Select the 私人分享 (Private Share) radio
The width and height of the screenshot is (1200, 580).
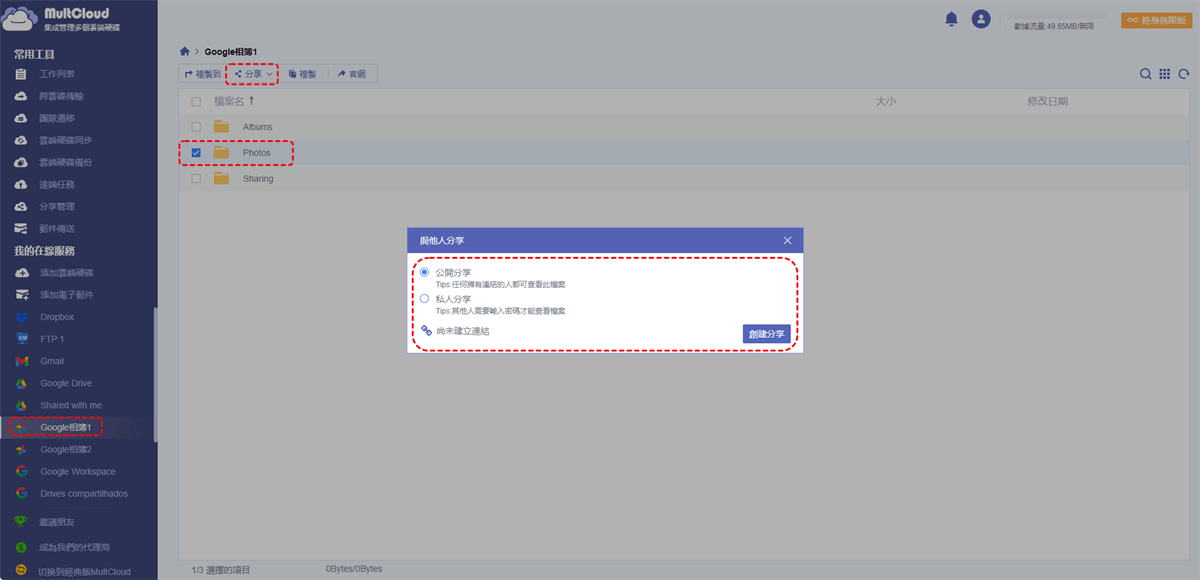[x=424, y=298]
